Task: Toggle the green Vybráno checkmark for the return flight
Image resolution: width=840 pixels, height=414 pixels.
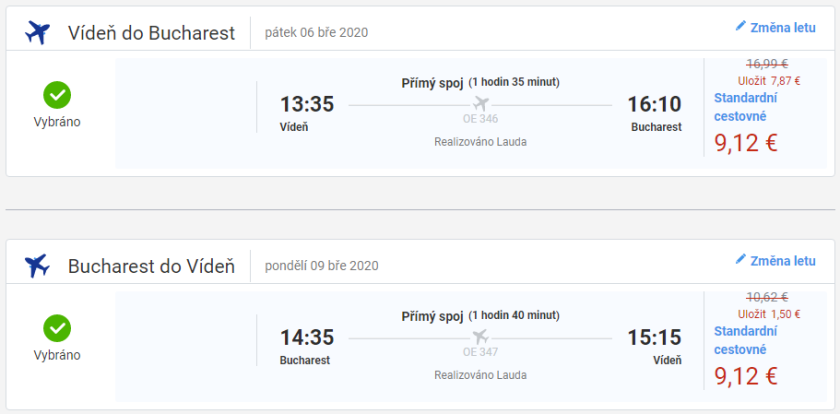Action: click(x=57, y=328)
